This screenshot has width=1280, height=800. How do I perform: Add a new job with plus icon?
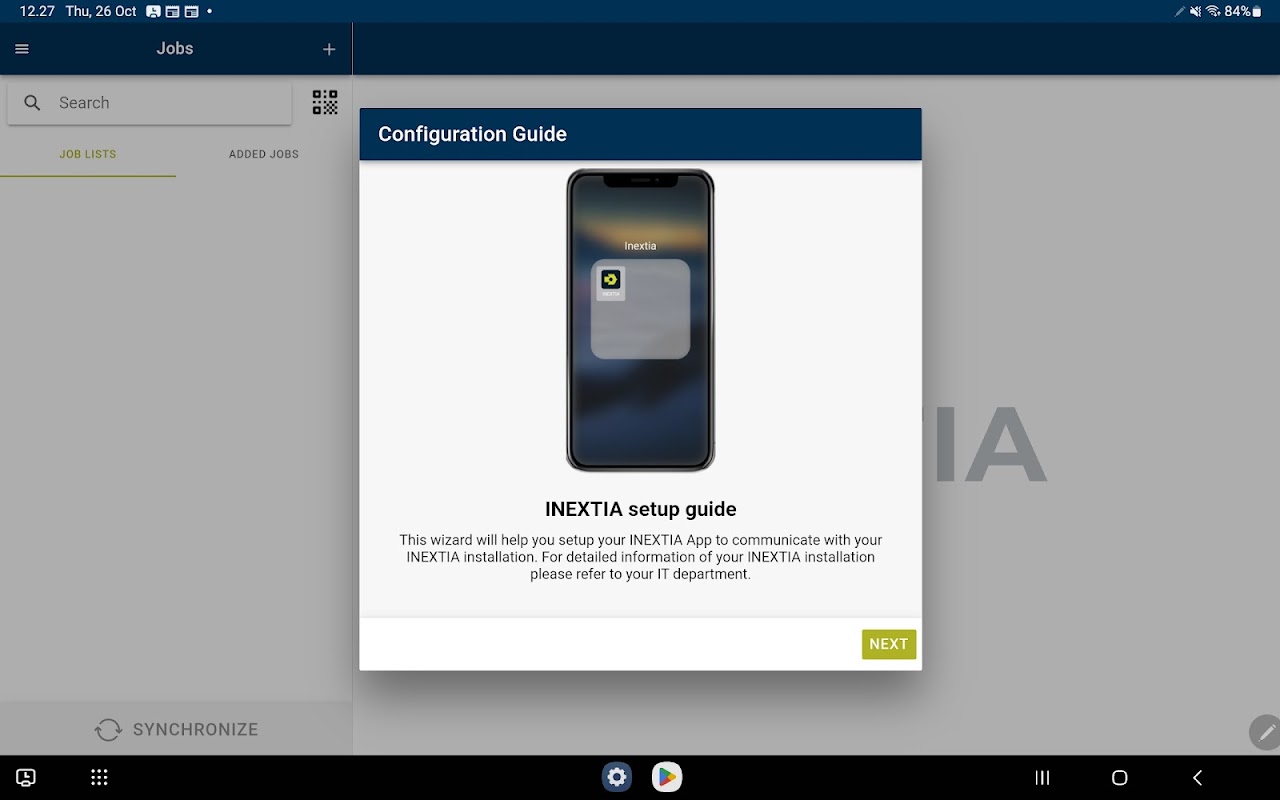coord(329,49)
